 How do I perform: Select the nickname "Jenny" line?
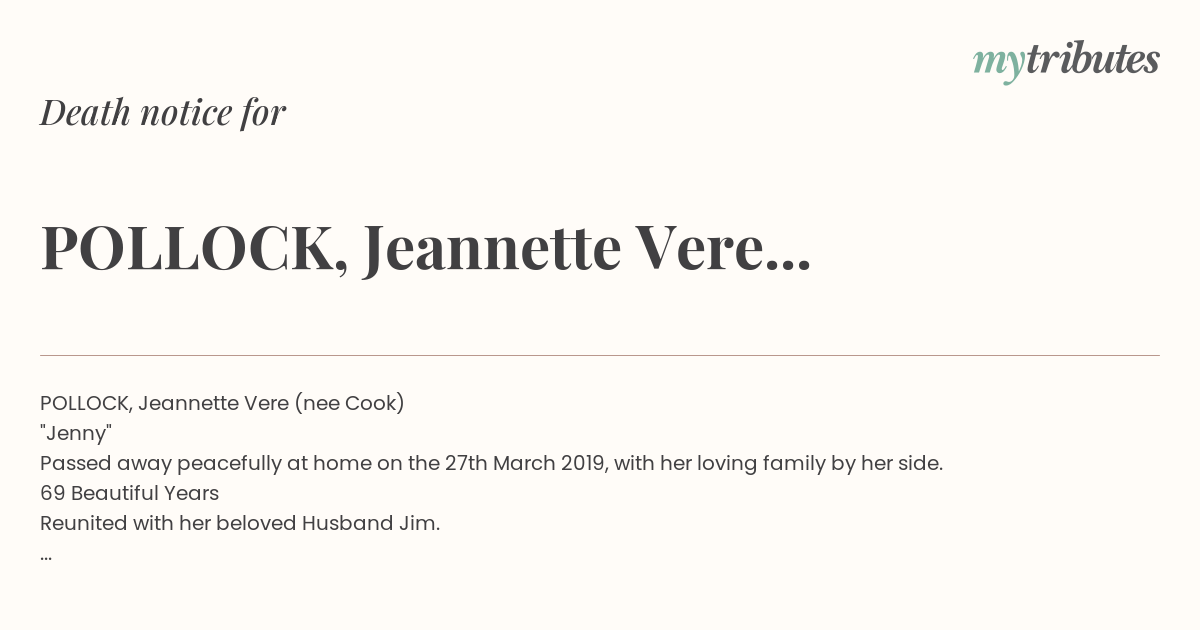(76, 433)
